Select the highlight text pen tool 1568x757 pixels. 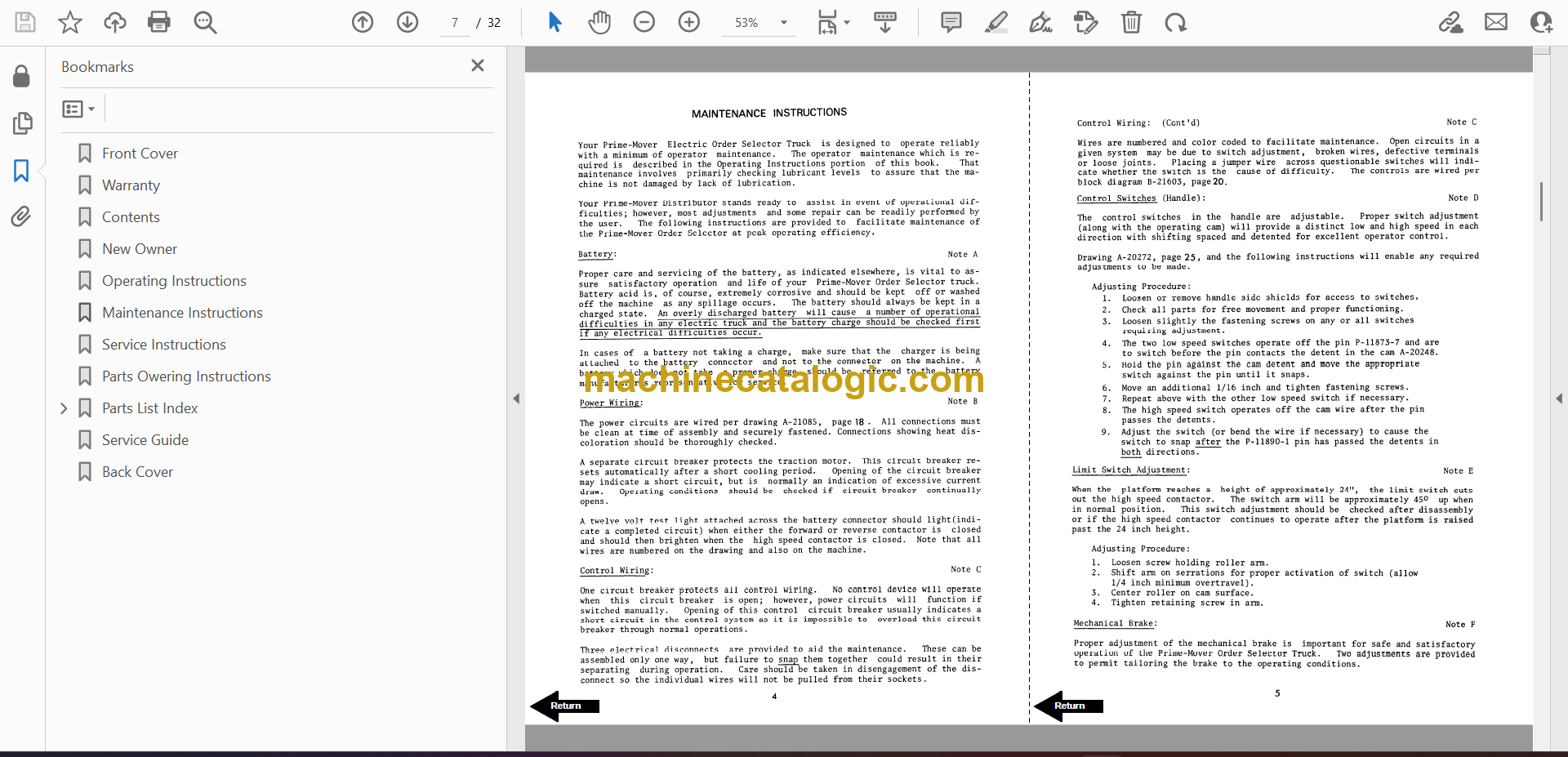996,22
